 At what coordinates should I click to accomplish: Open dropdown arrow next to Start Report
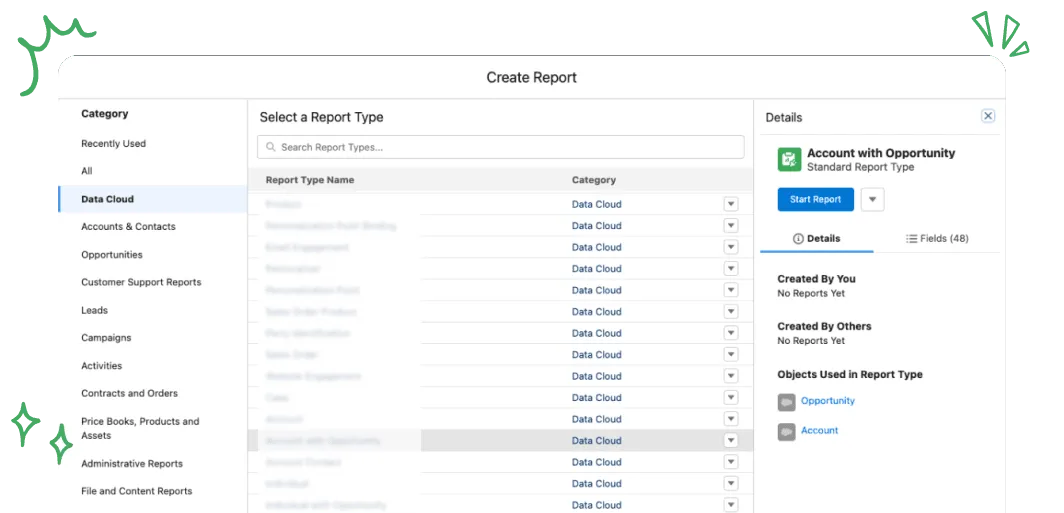tap(873, 200)
